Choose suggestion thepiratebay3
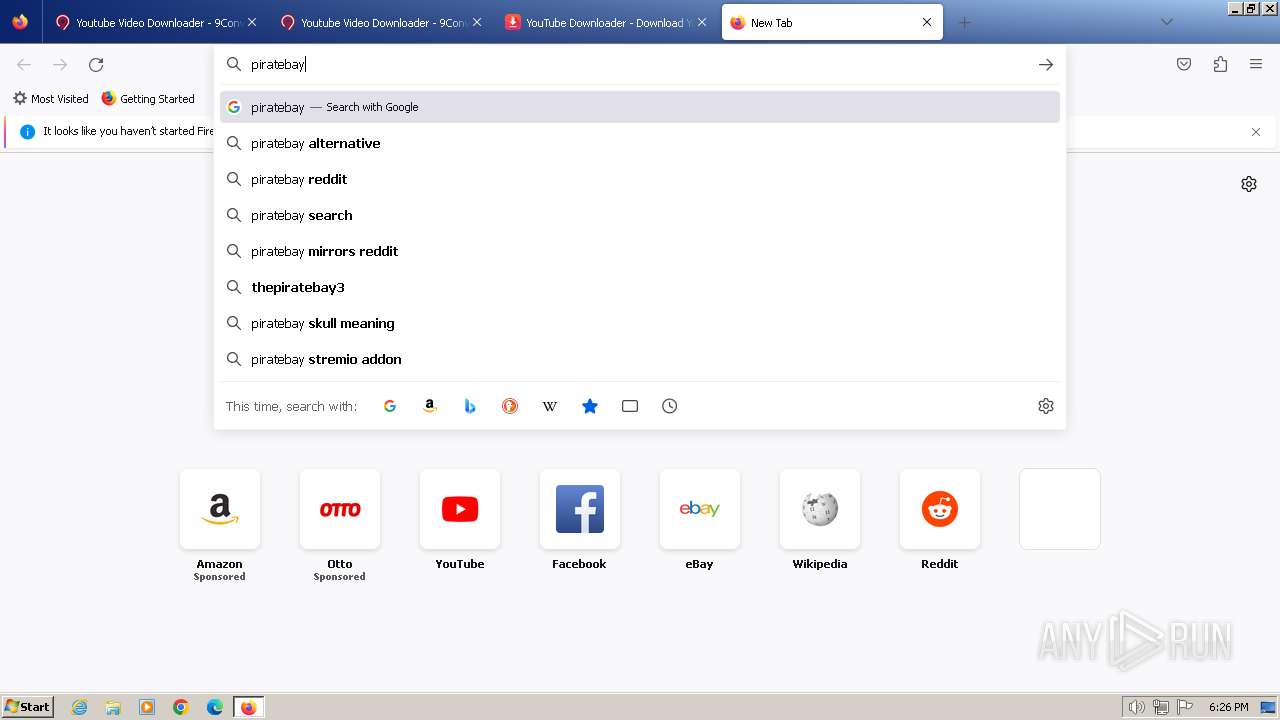 coord(640,287)
